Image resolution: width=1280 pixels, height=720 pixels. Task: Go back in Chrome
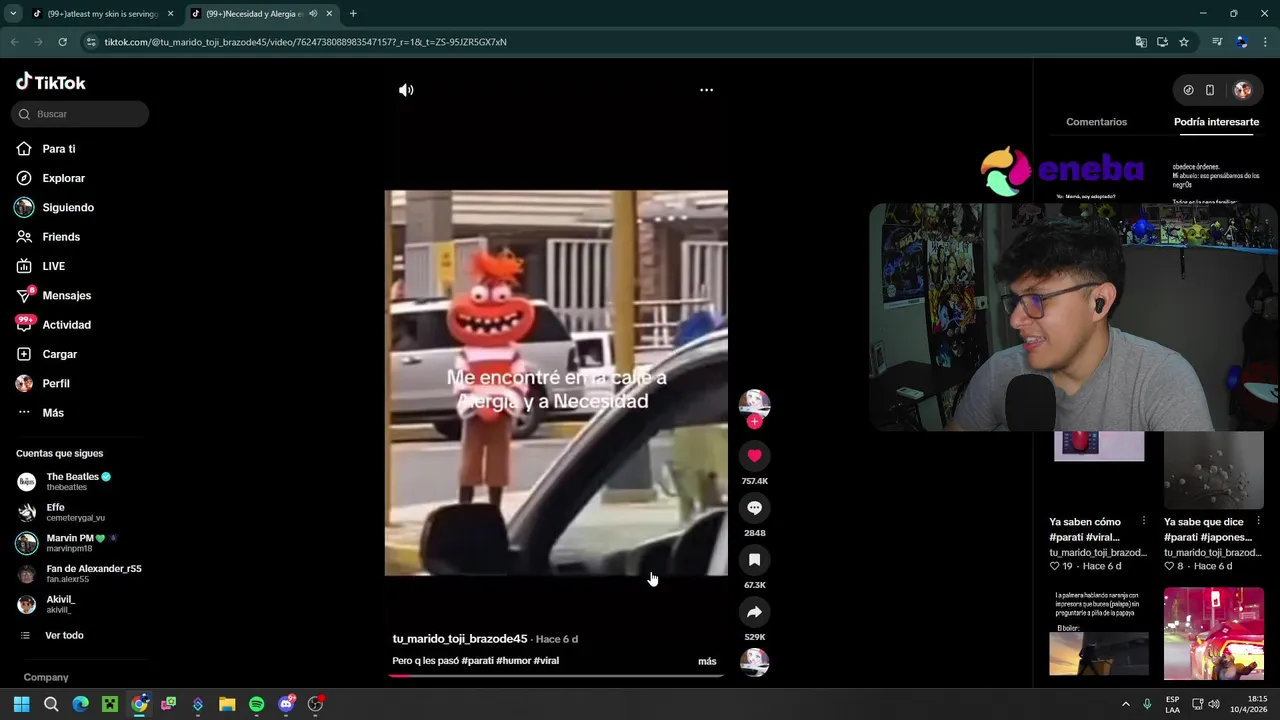click(x=14, y=42)
